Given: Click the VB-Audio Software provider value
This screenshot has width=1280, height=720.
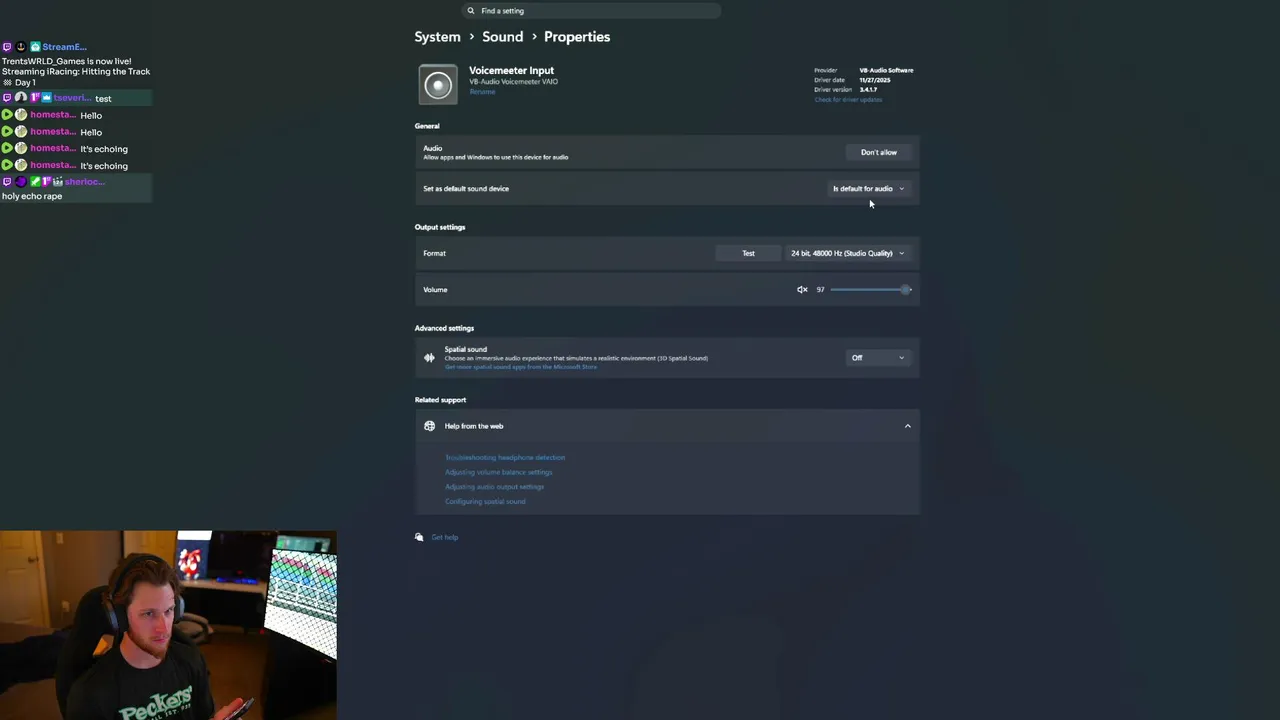Looking at the screenshot, I should [x=886, y=70].
